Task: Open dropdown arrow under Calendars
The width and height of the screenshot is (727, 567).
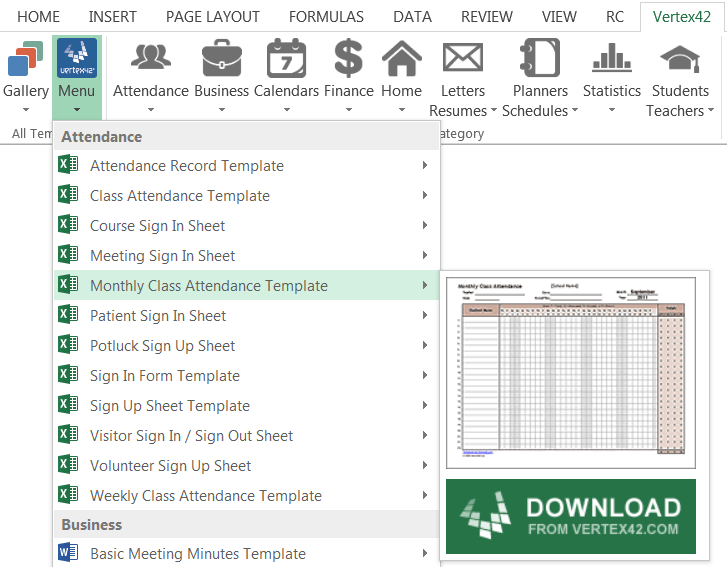Action: click(287, 110)
